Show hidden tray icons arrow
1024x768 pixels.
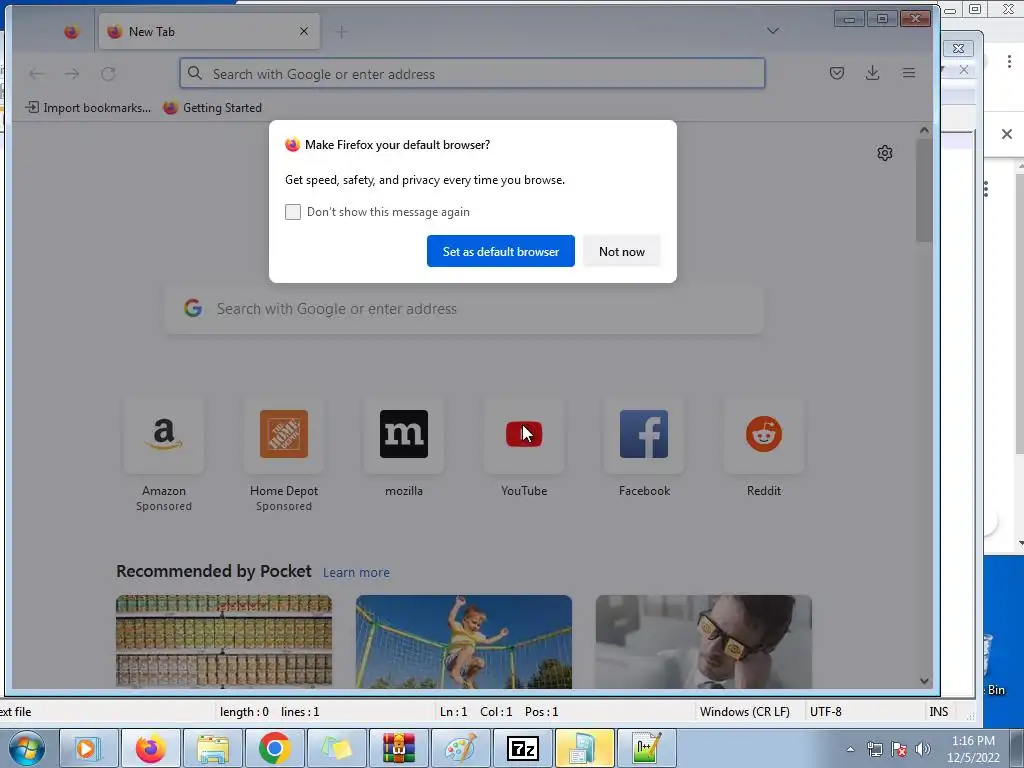pyautogui.click(x=850, y=749)
